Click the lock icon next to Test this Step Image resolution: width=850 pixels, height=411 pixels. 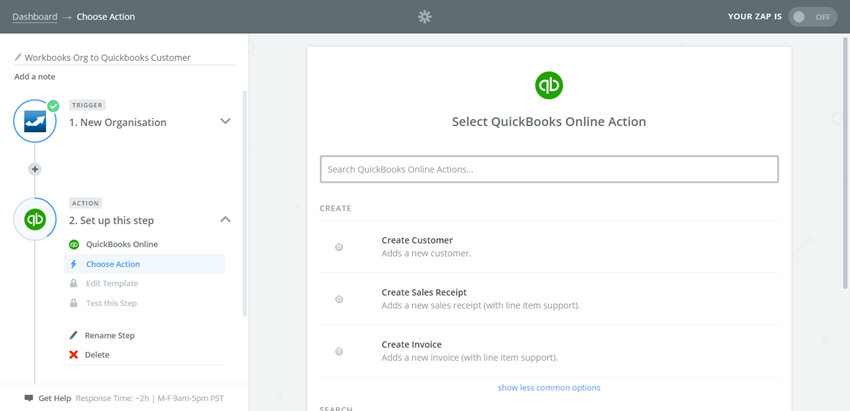point(73,303)
